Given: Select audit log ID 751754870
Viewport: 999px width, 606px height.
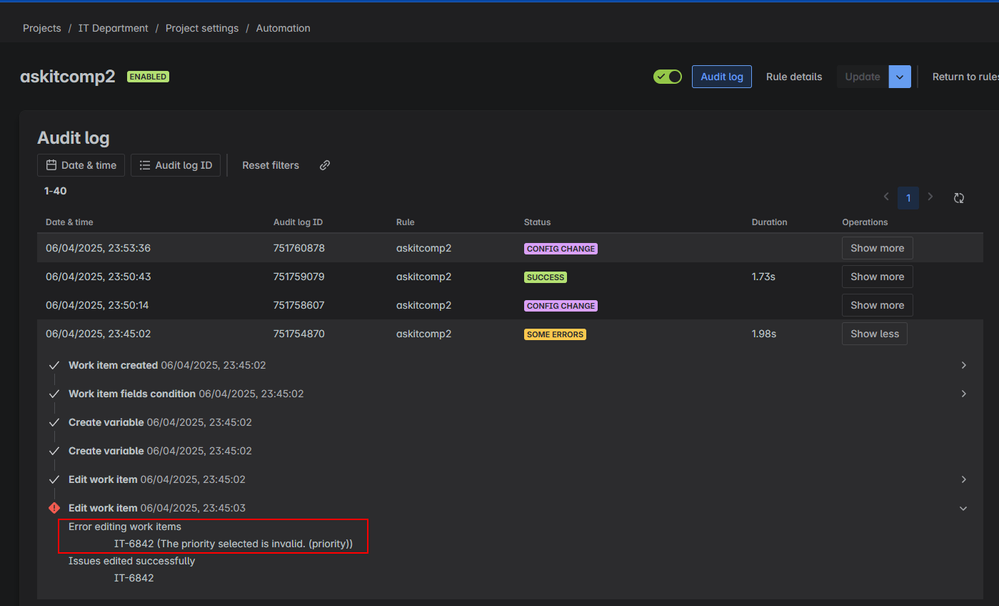Looking at the screenshot, I should [299, 334].
